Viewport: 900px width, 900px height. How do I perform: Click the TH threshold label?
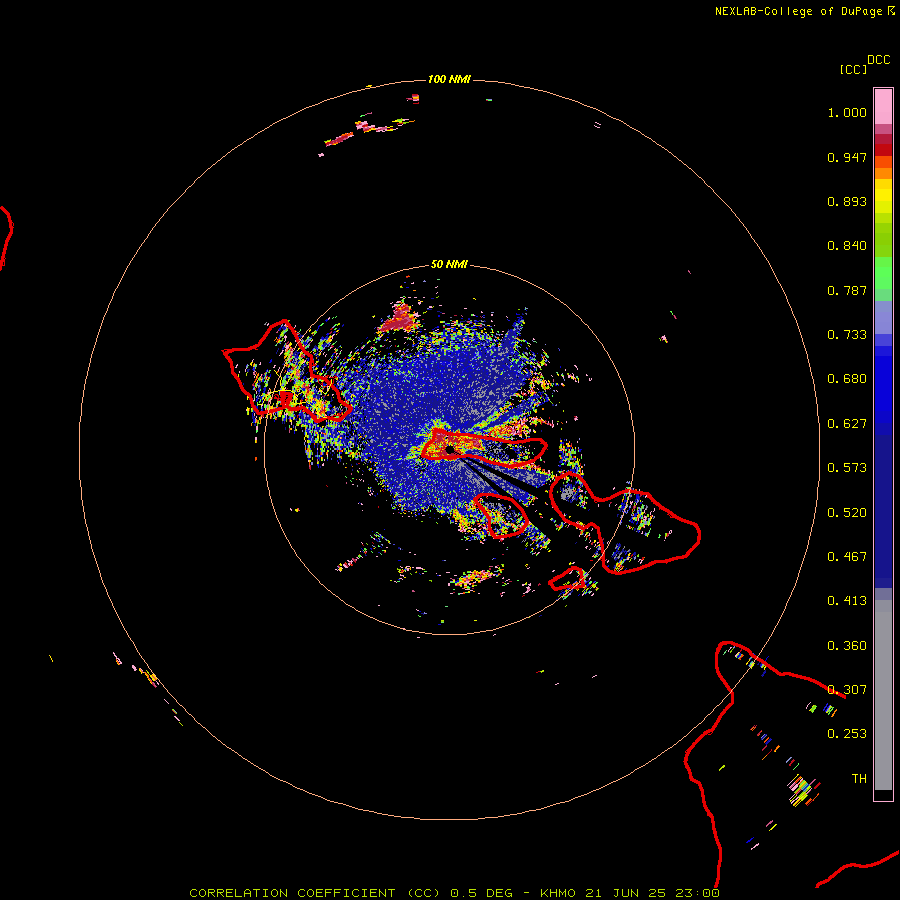(x=859, y=779)
